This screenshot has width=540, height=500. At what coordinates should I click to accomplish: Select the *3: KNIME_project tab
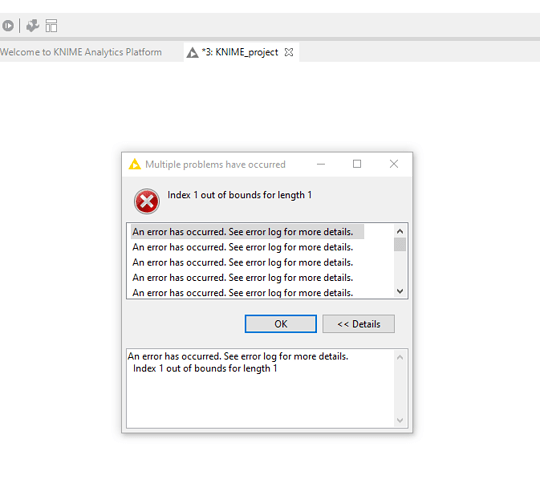[240, 52]
